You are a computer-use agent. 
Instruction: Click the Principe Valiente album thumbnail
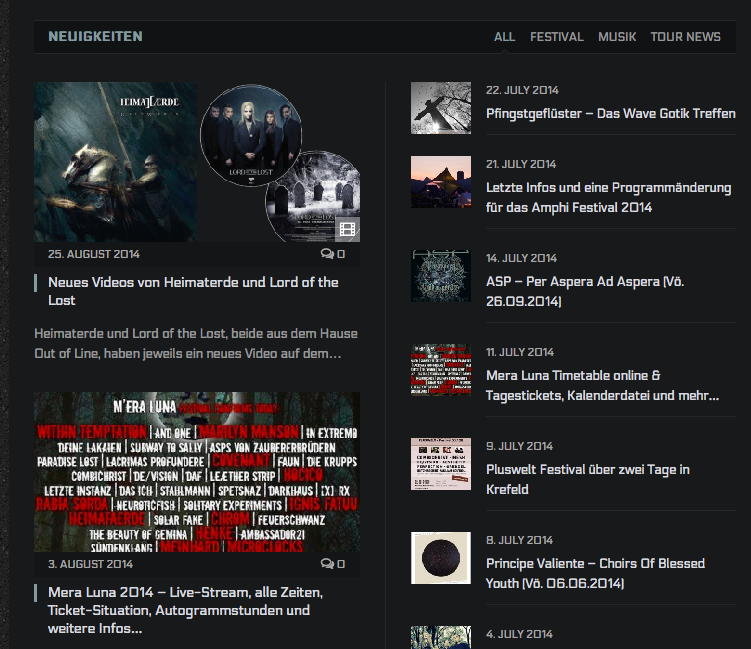(441, 558)
